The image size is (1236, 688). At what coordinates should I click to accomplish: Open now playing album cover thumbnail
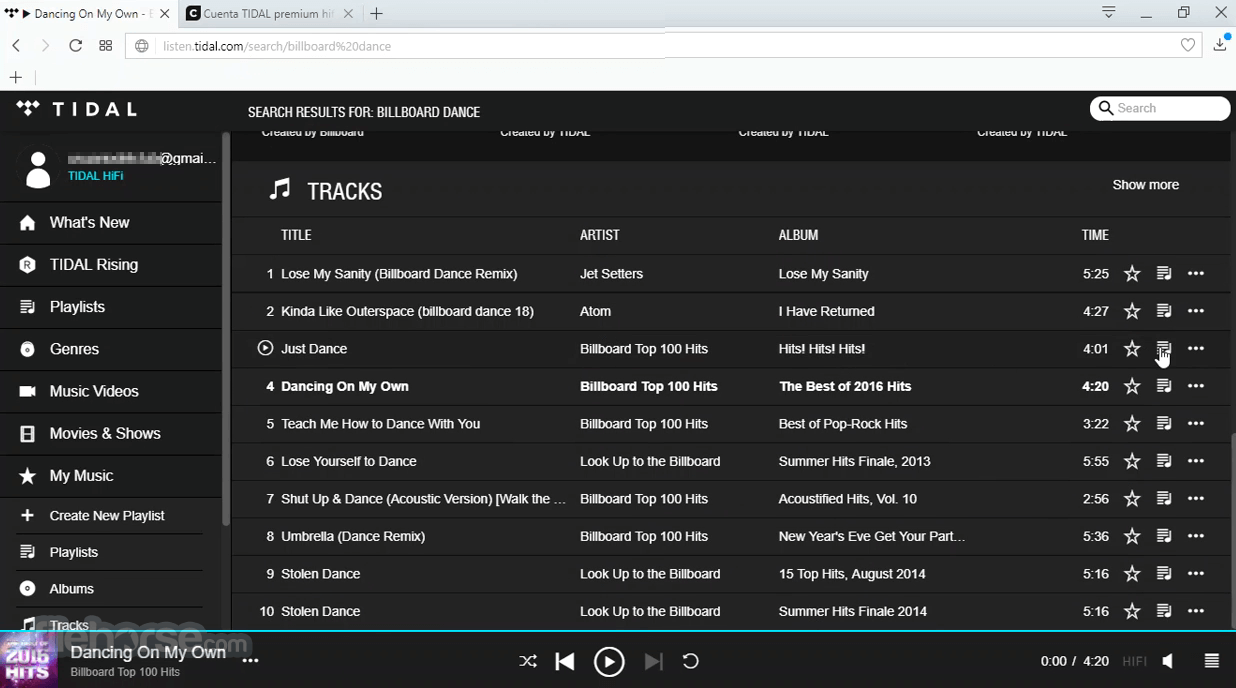pos(28,661)
